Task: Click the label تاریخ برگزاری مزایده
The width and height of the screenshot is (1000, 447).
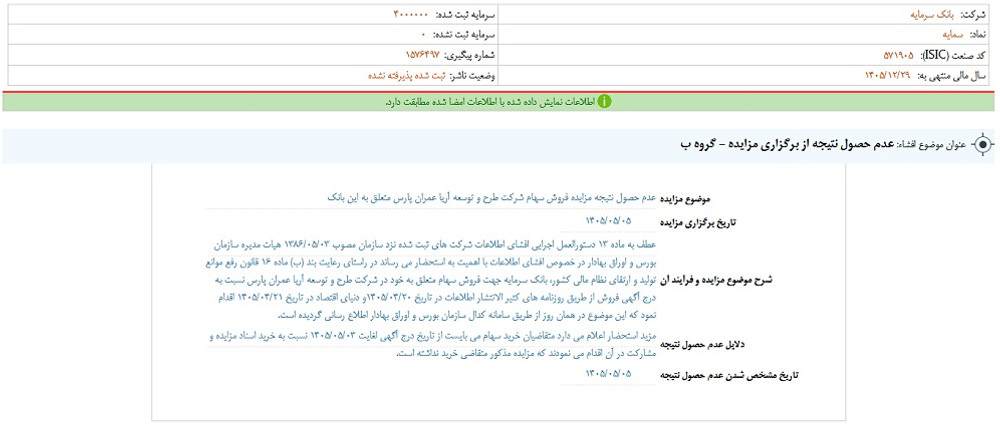Action: point(698,223)
